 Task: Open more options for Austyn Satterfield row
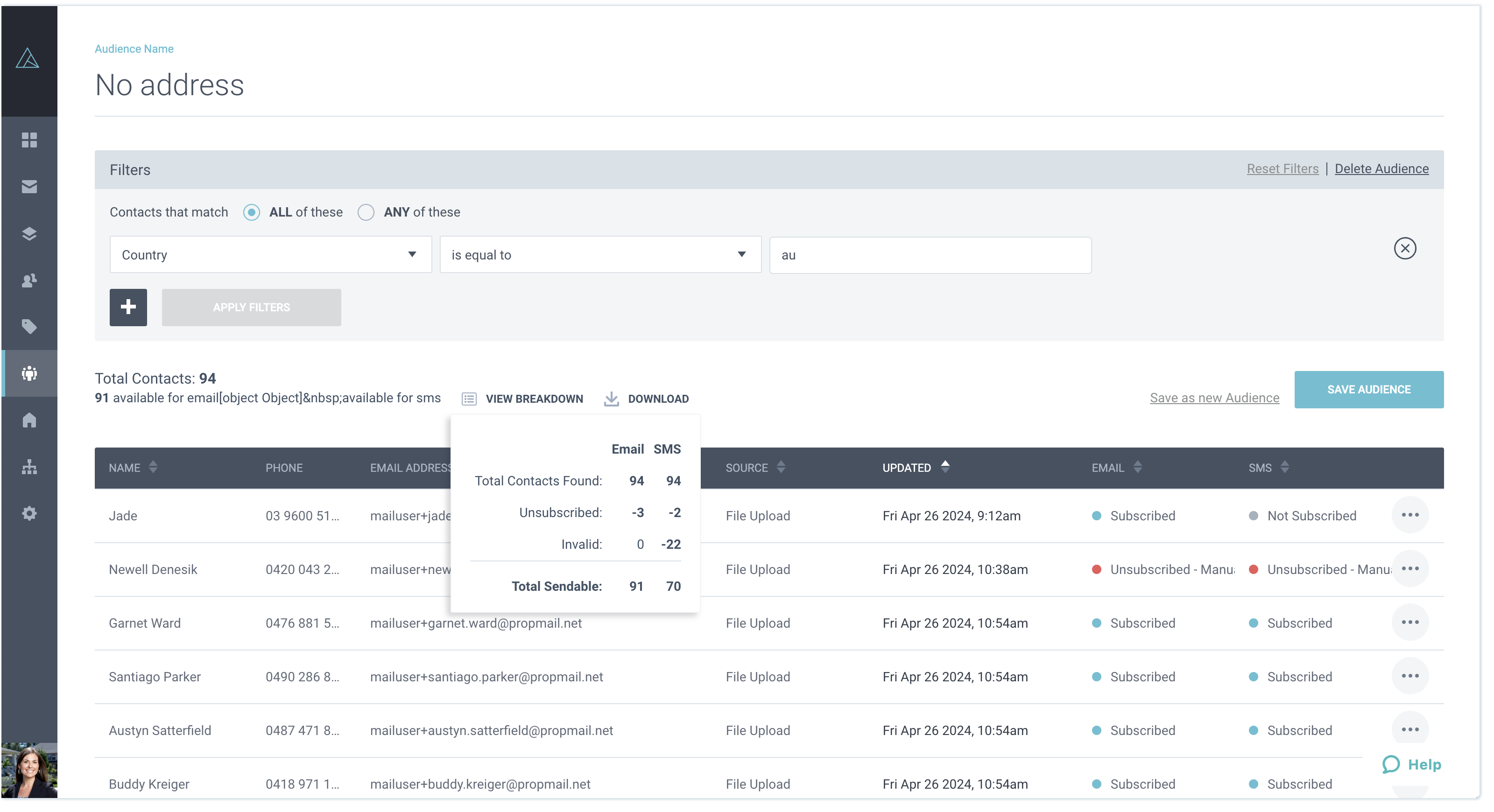point(1410,730)
